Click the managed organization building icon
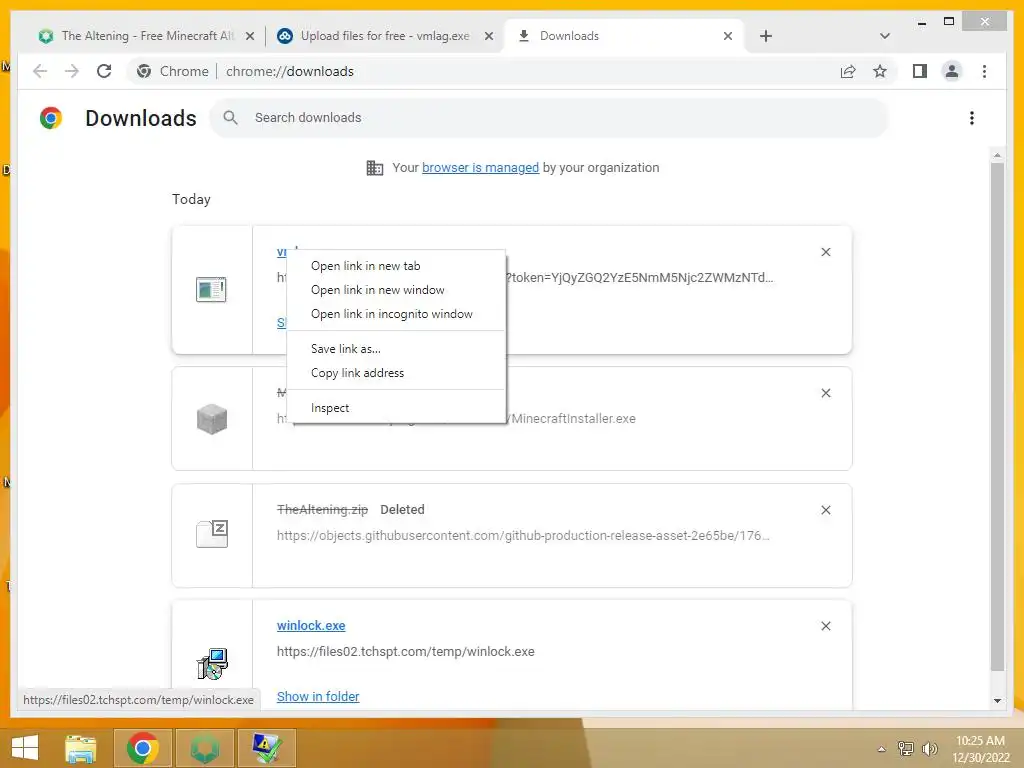Screen dimensions: 1024x768 click(x=375, y=168)
